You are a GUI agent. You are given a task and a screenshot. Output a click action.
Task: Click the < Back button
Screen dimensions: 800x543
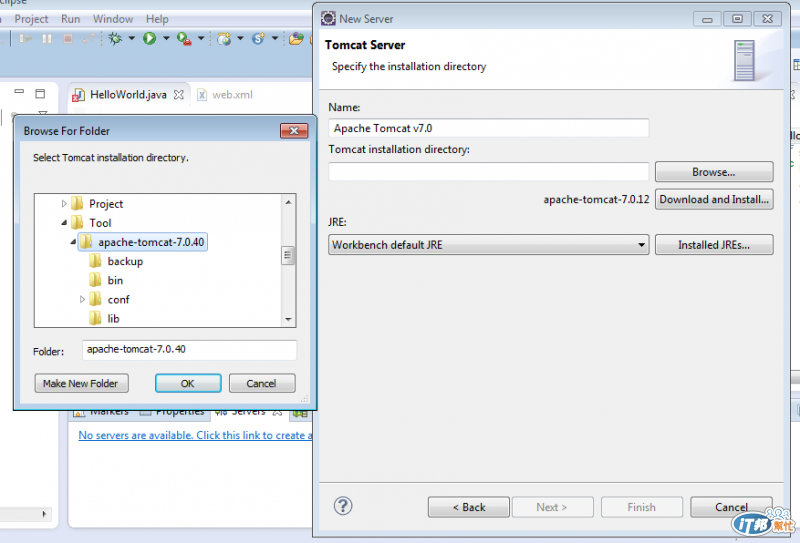[x=468, y=507]
